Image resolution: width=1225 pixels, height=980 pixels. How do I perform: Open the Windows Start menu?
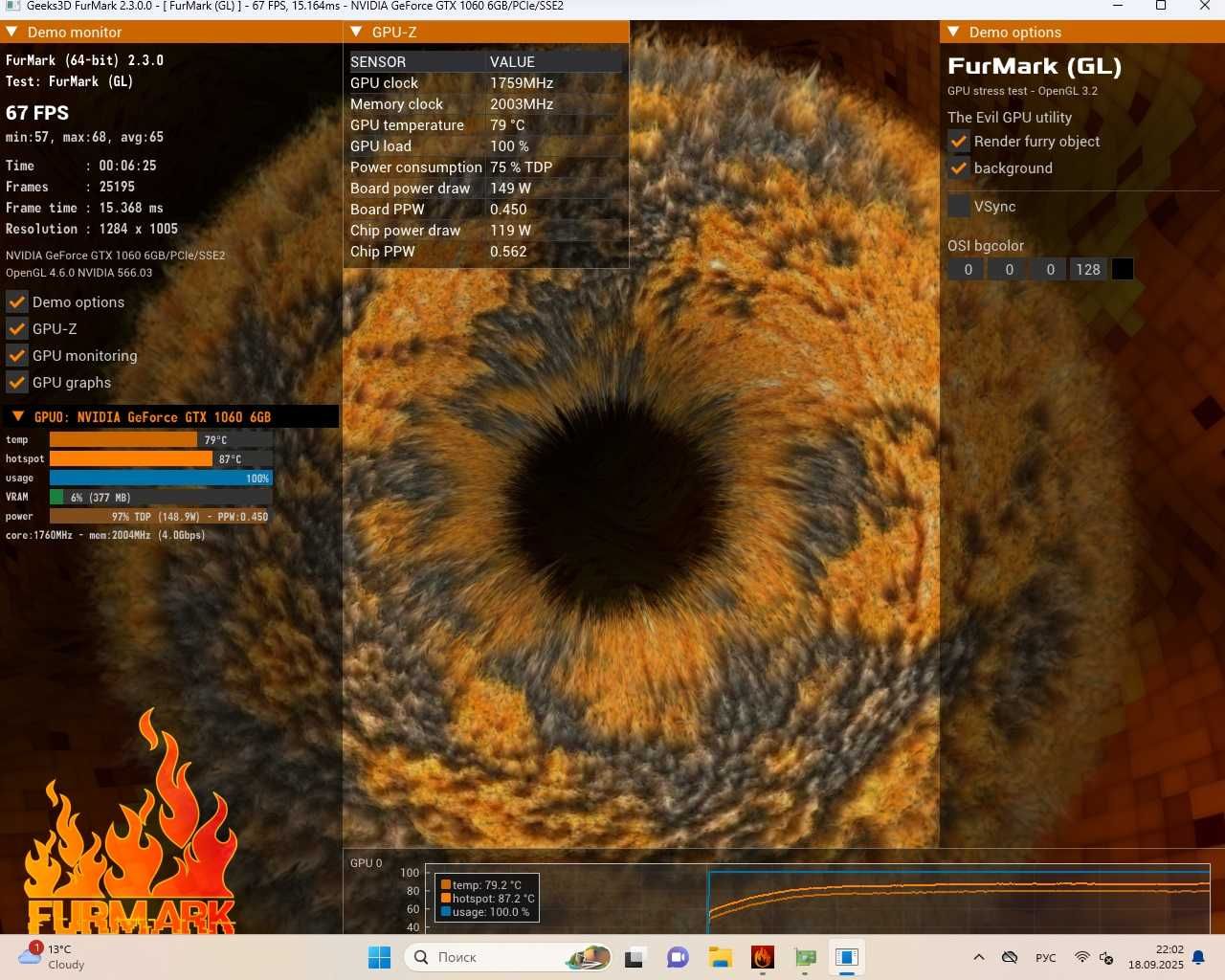click(x=380, y=957)
